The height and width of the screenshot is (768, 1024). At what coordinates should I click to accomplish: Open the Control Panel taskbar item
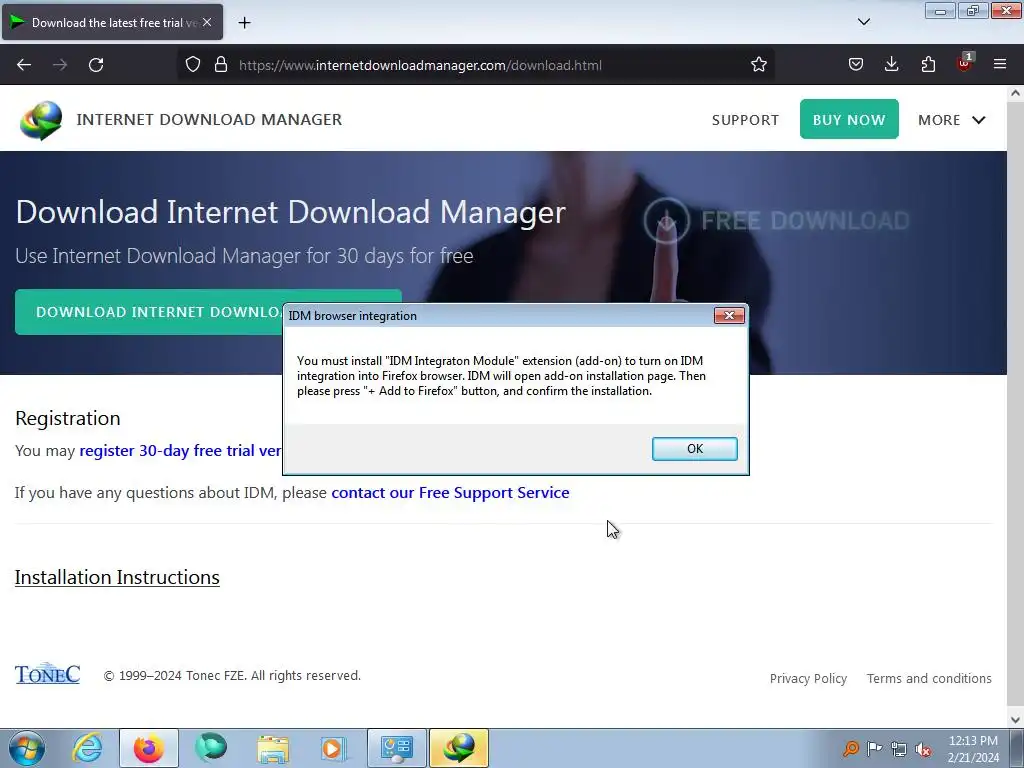point(396,748)
